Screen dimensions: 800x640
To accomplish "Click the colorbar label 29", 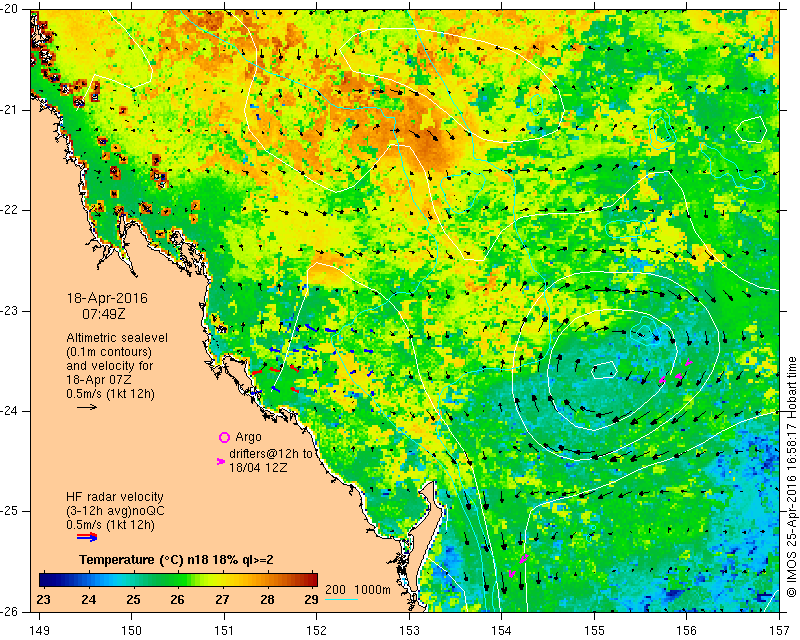I will pos(311,599).
